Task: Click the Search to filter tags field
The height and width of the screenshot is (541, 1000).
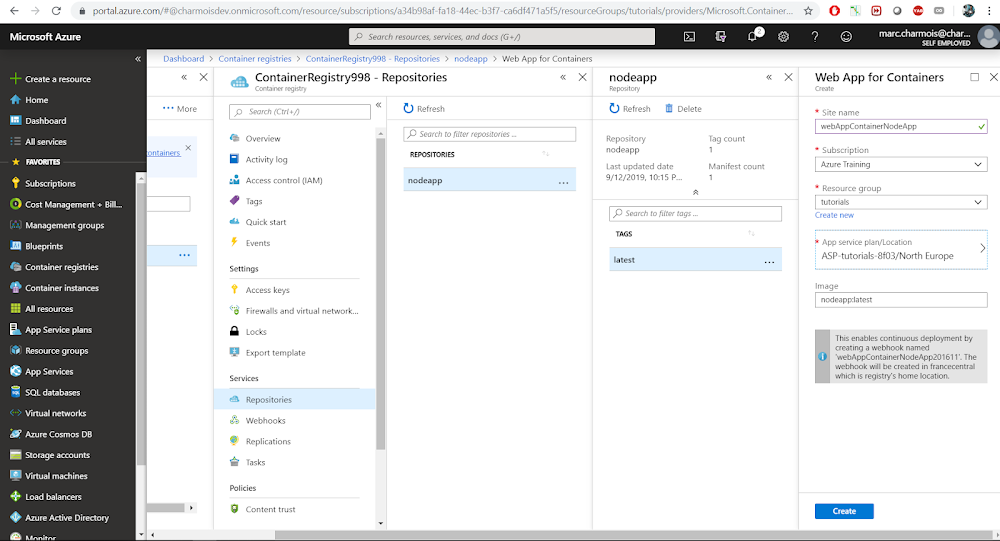Action: 695,213
